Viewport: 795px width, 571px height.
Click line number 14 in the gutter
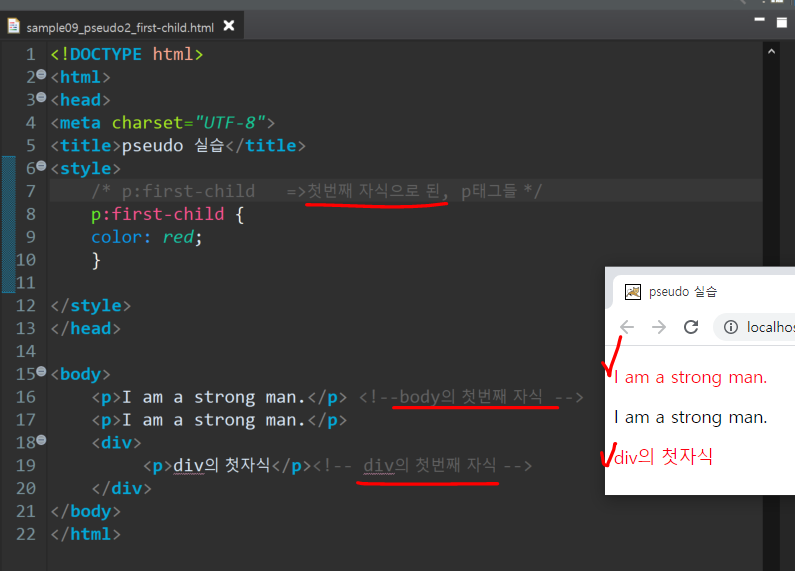click(x=26, y=351)
